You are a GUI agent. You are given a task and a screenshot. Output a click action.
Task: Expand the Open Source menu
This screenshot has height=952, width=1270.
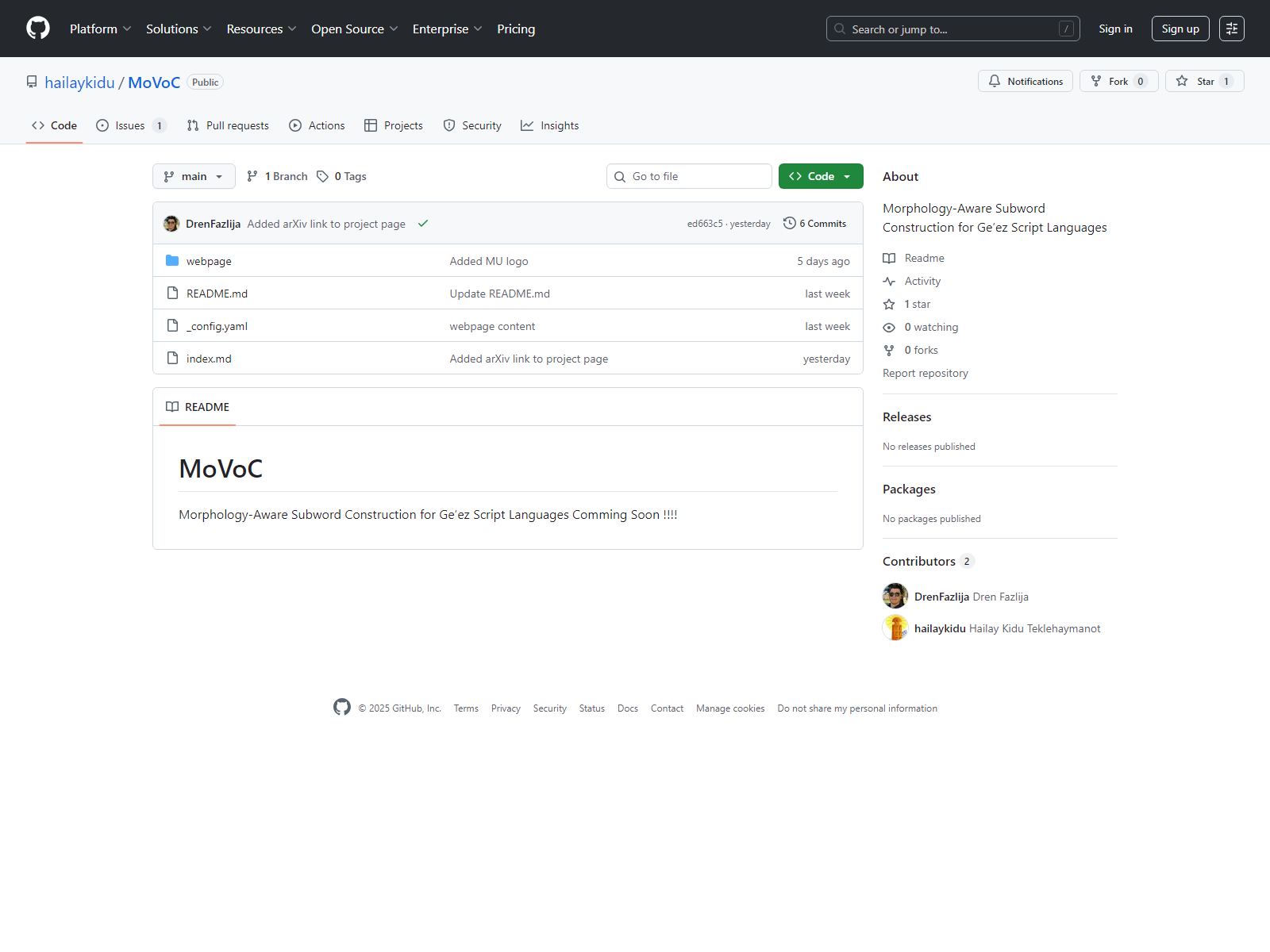354,29
